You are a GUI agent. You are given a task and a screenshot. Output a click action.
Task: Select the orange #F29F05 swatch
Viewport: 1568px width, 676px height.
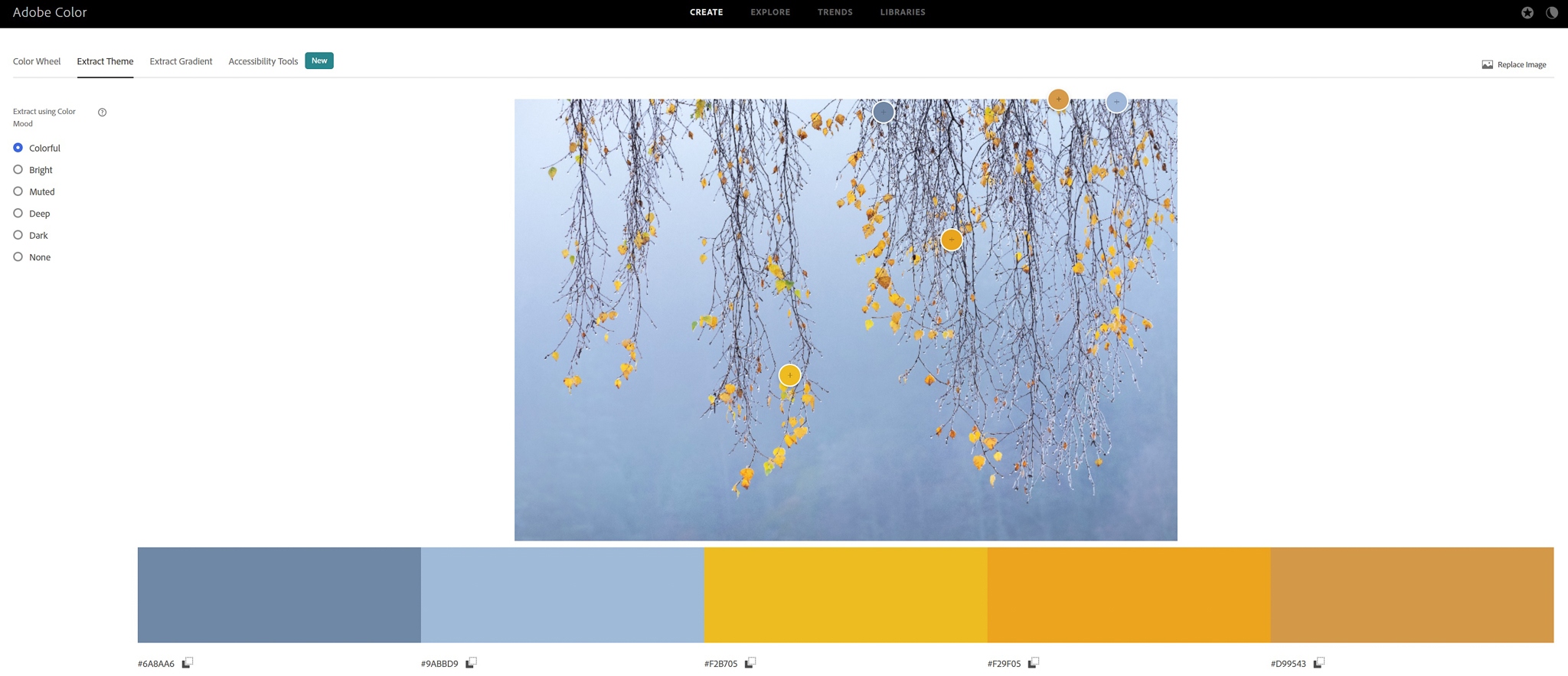click(1129, 595)
